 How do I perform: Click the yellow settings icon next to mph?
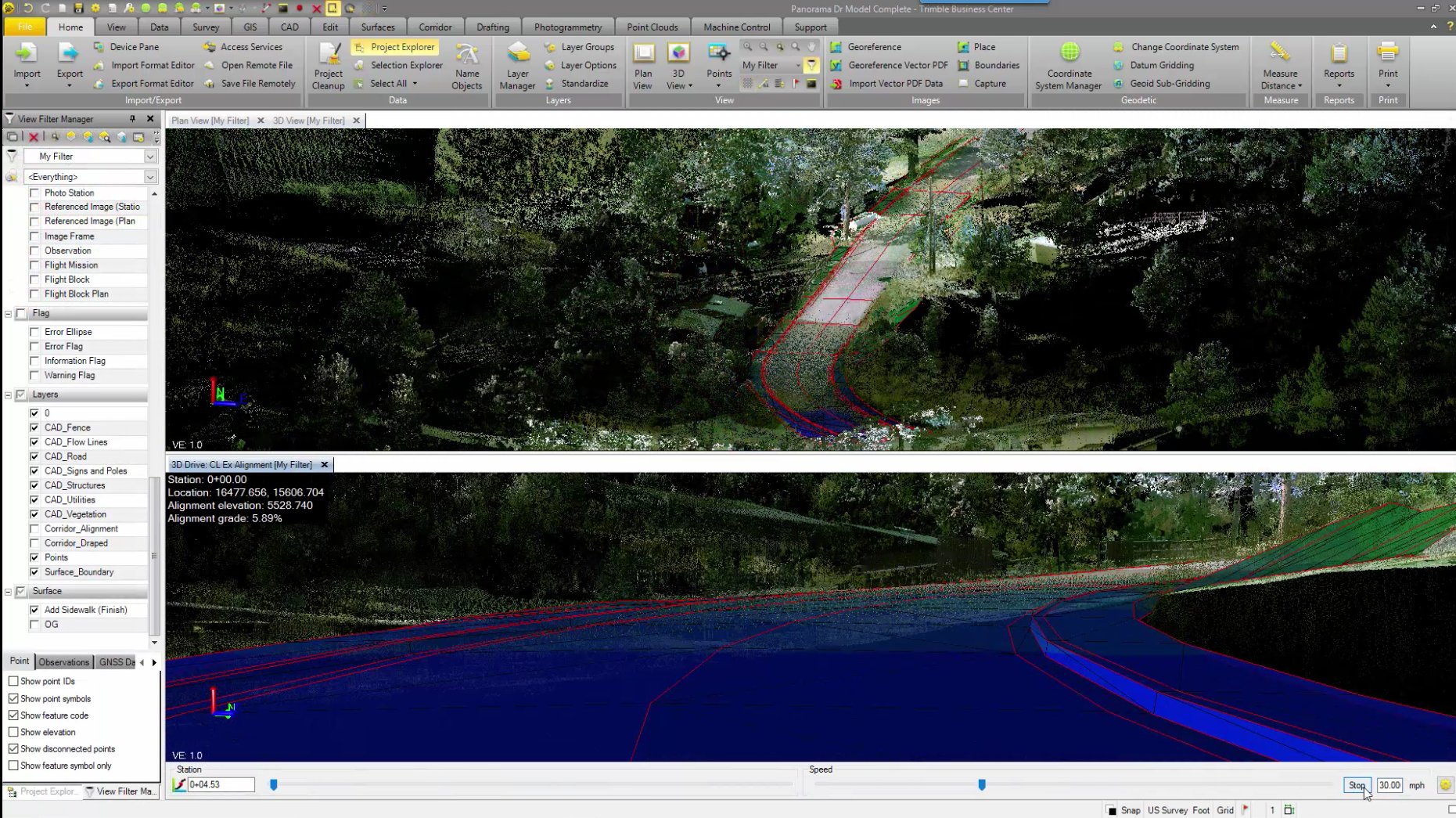(1445, 784)
